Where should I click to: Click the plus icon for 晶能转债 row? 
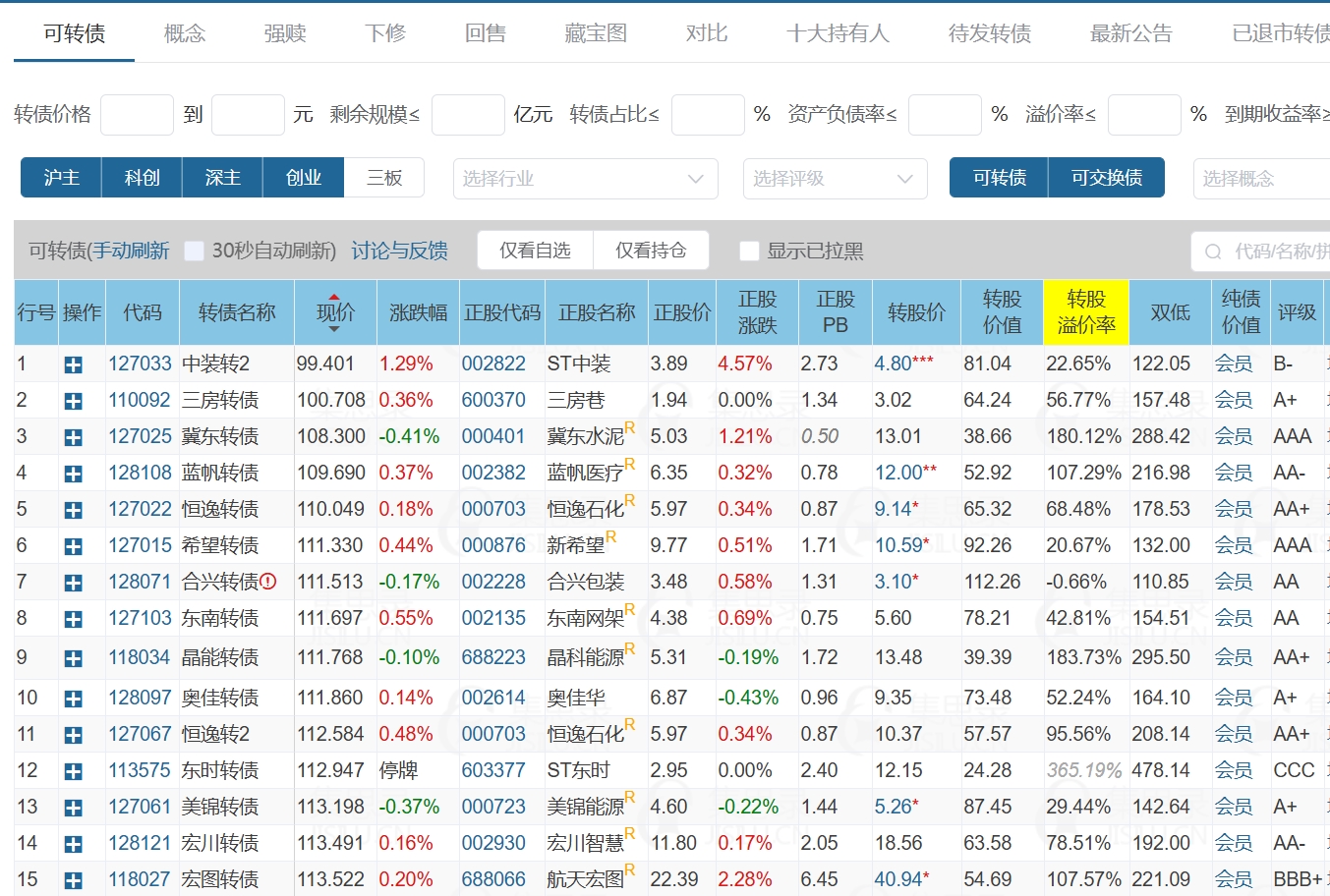point(73,658)
